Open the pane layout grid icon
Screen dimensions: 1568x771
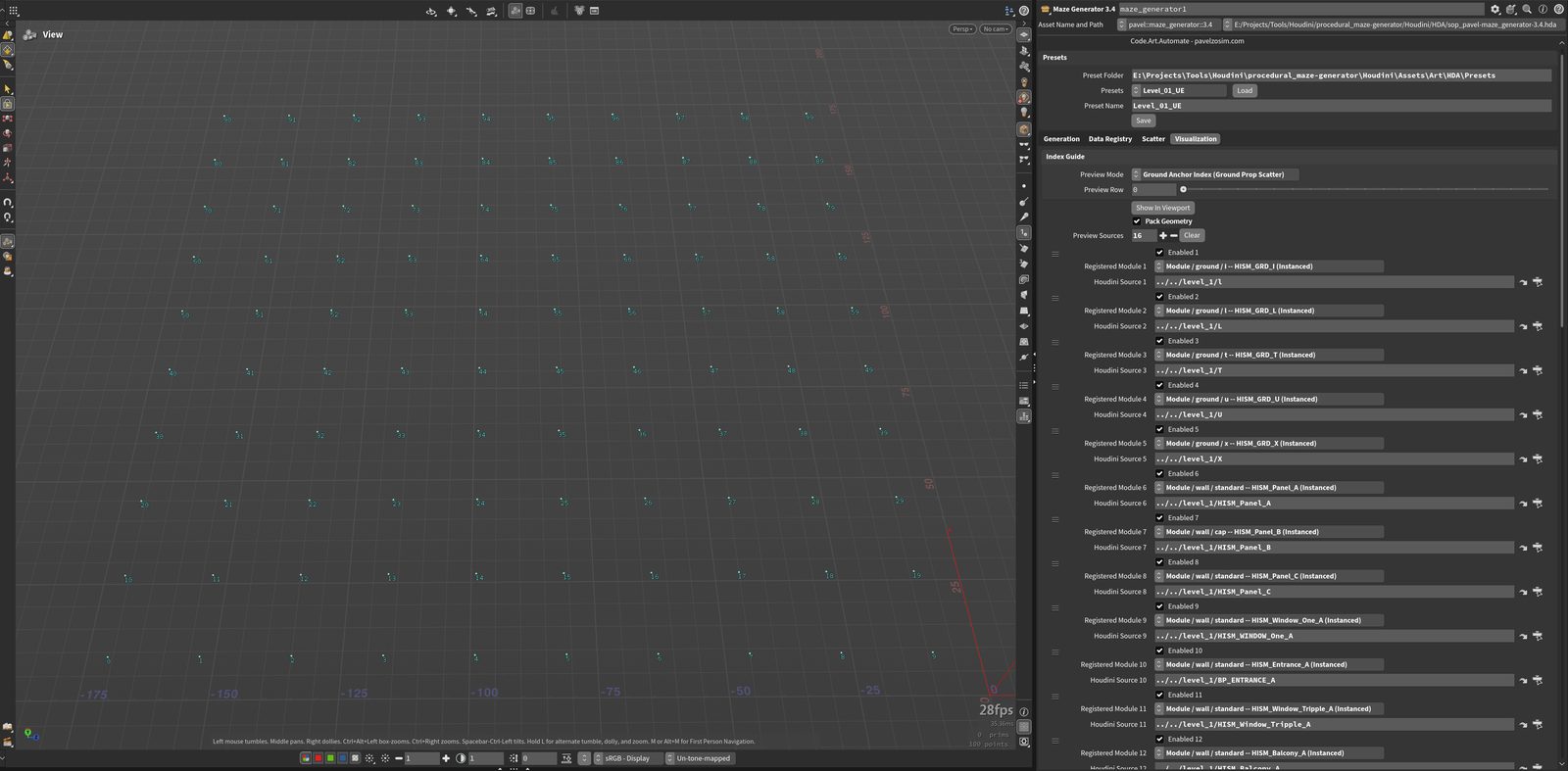(13, 11)
